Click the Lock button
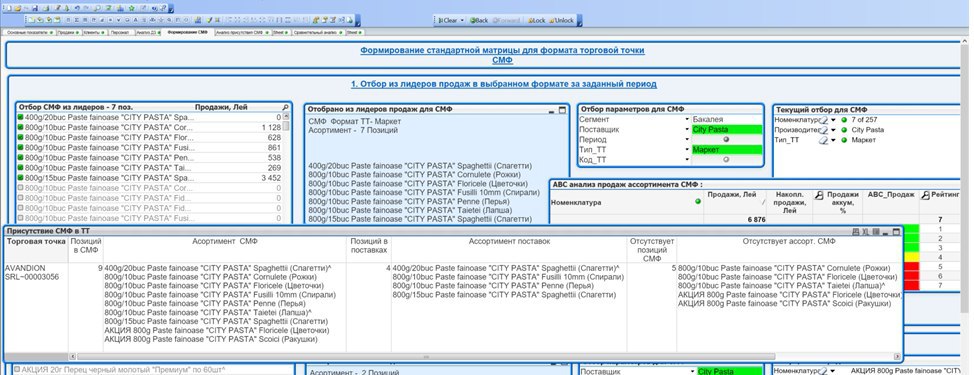This screenshot has height=375, width=974. pos(537,20)
